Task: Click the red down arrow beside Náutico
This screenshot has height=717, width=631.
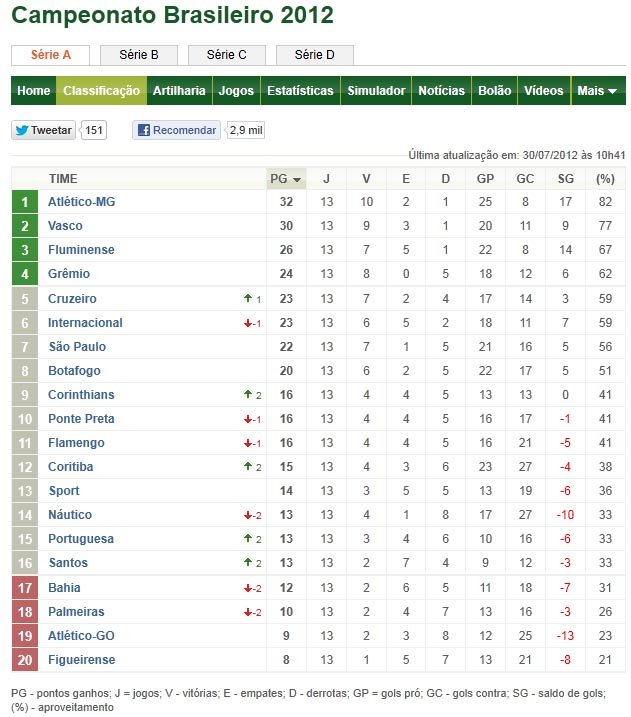Action: 248,515
